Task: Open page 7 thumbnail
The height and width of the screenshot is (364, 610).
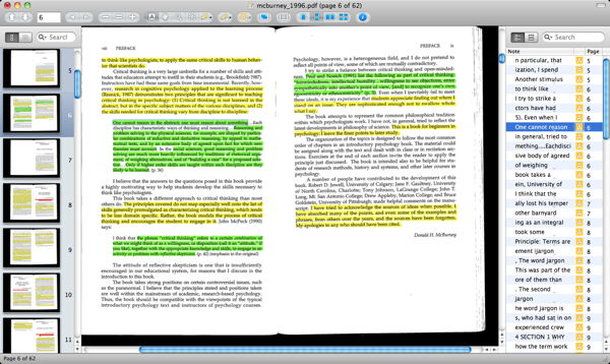Action: pyautogui.click(x=32, y=158)
